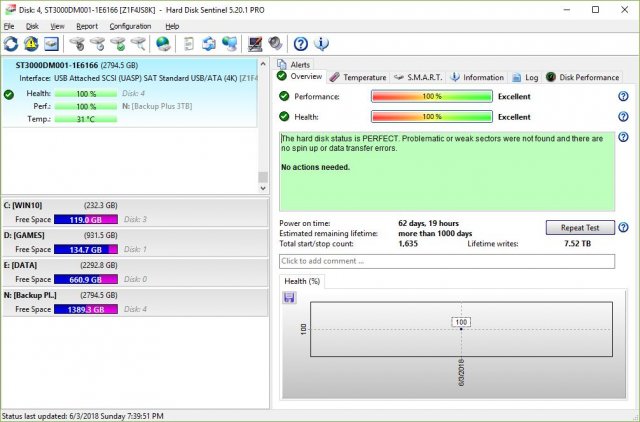This screenshot has width=640, height=422.
Task: Open the Disk menu
Action: (x=32, y=26)
